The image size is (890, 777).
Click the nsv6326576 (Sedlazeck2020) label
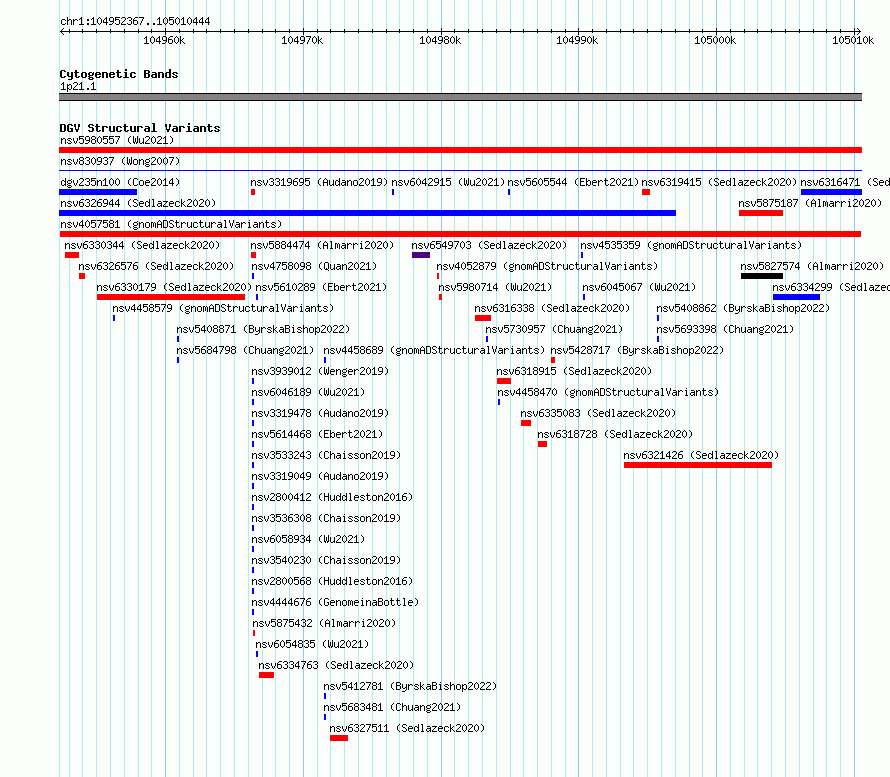click(156, 266)
